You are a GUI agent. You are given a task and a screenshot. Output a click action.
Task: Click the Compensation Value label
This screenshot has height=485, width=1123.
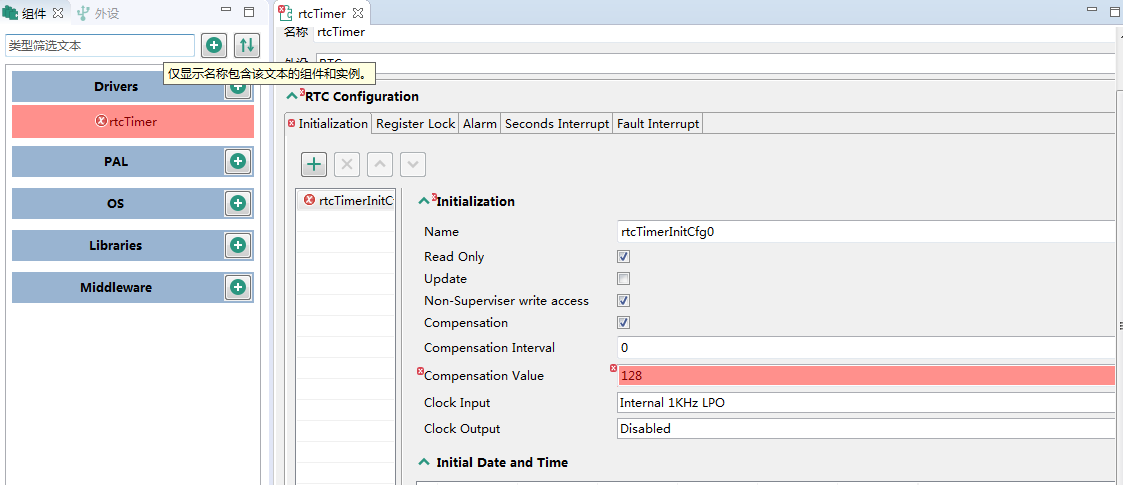click(483, 375)
